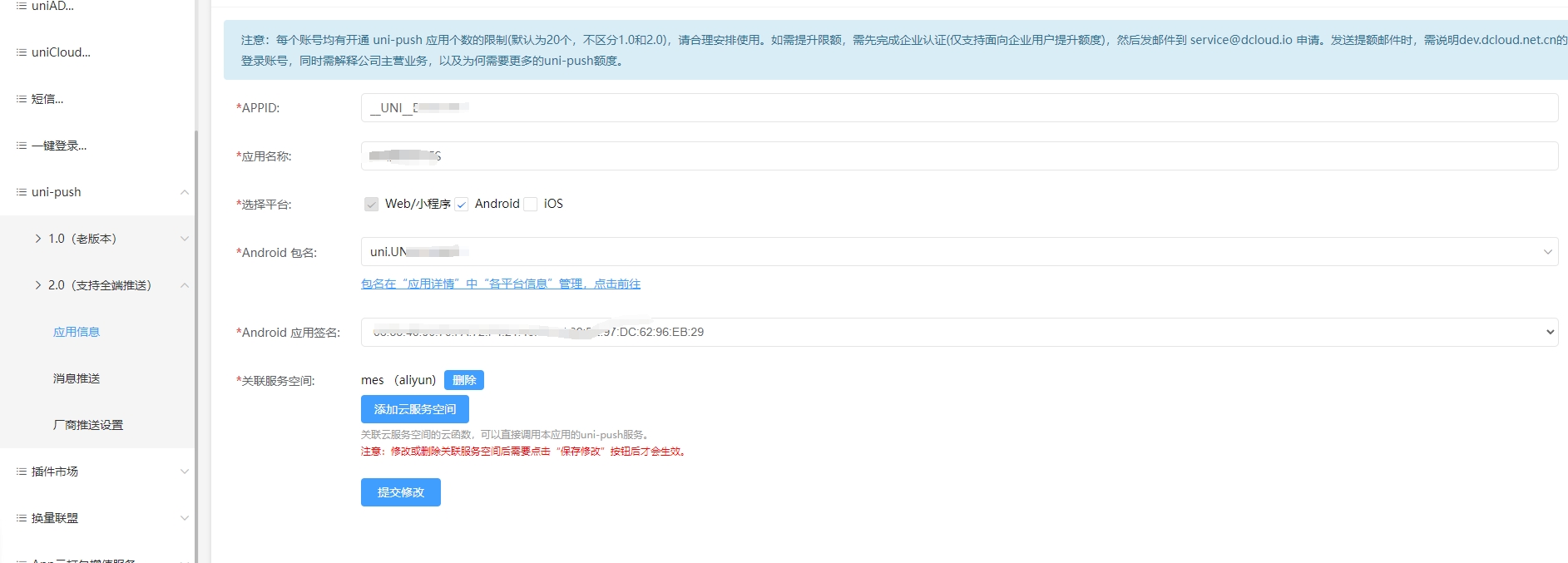Click the *关联服务空间: label

coord(275,381)
